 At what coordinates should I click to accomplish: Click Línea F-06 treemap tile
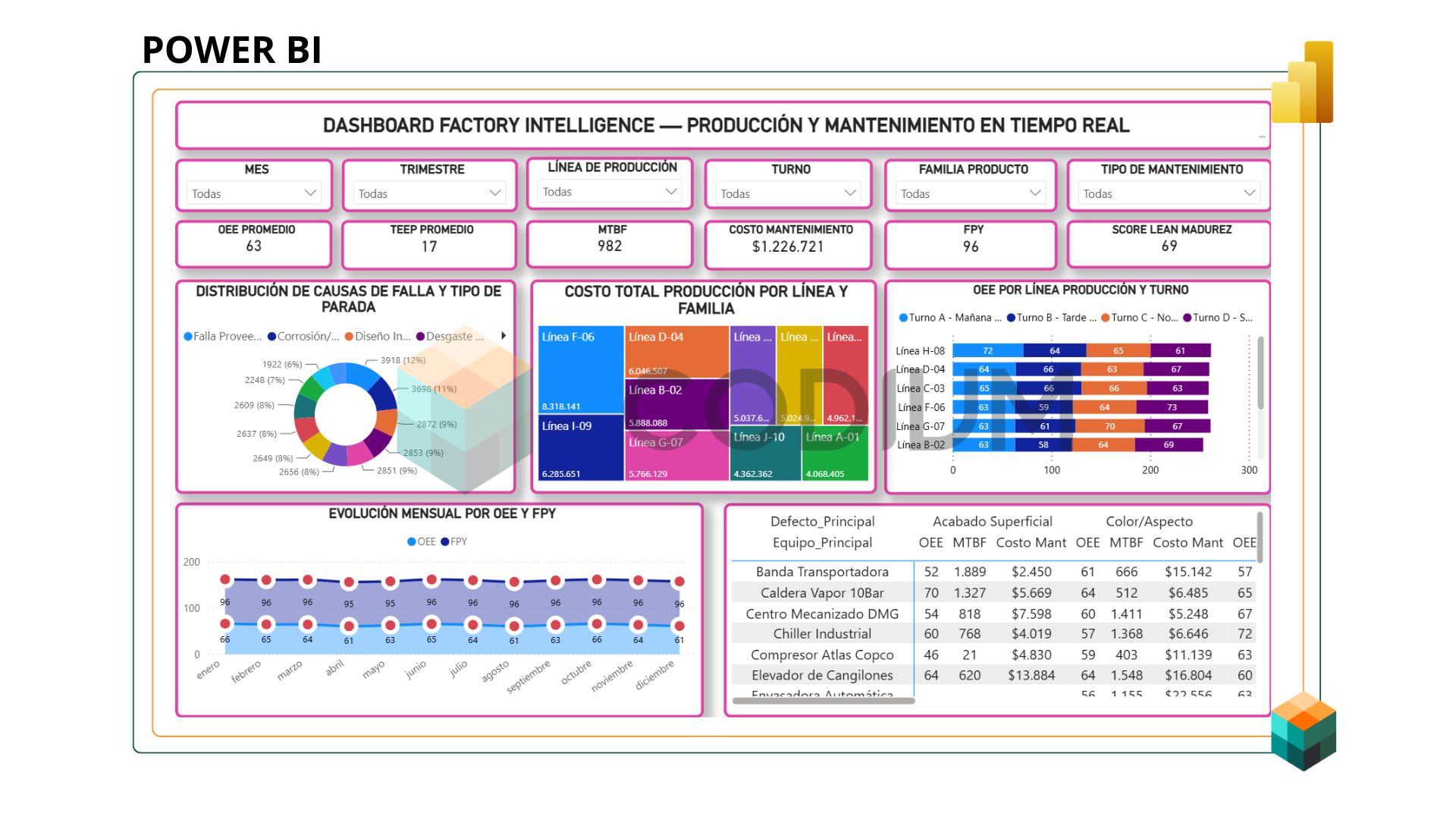click(581, 369)
